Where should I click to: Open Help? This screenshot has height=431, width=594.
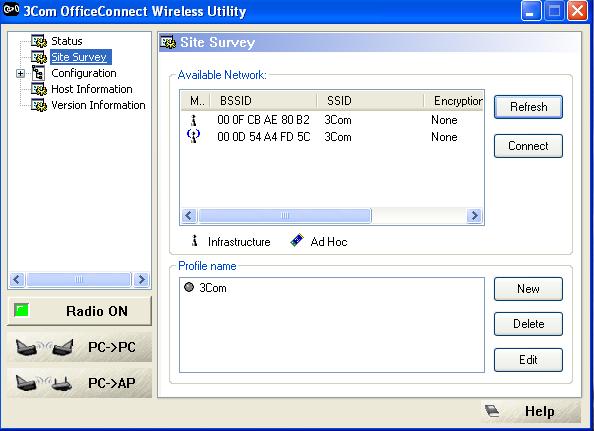point(531,411)
